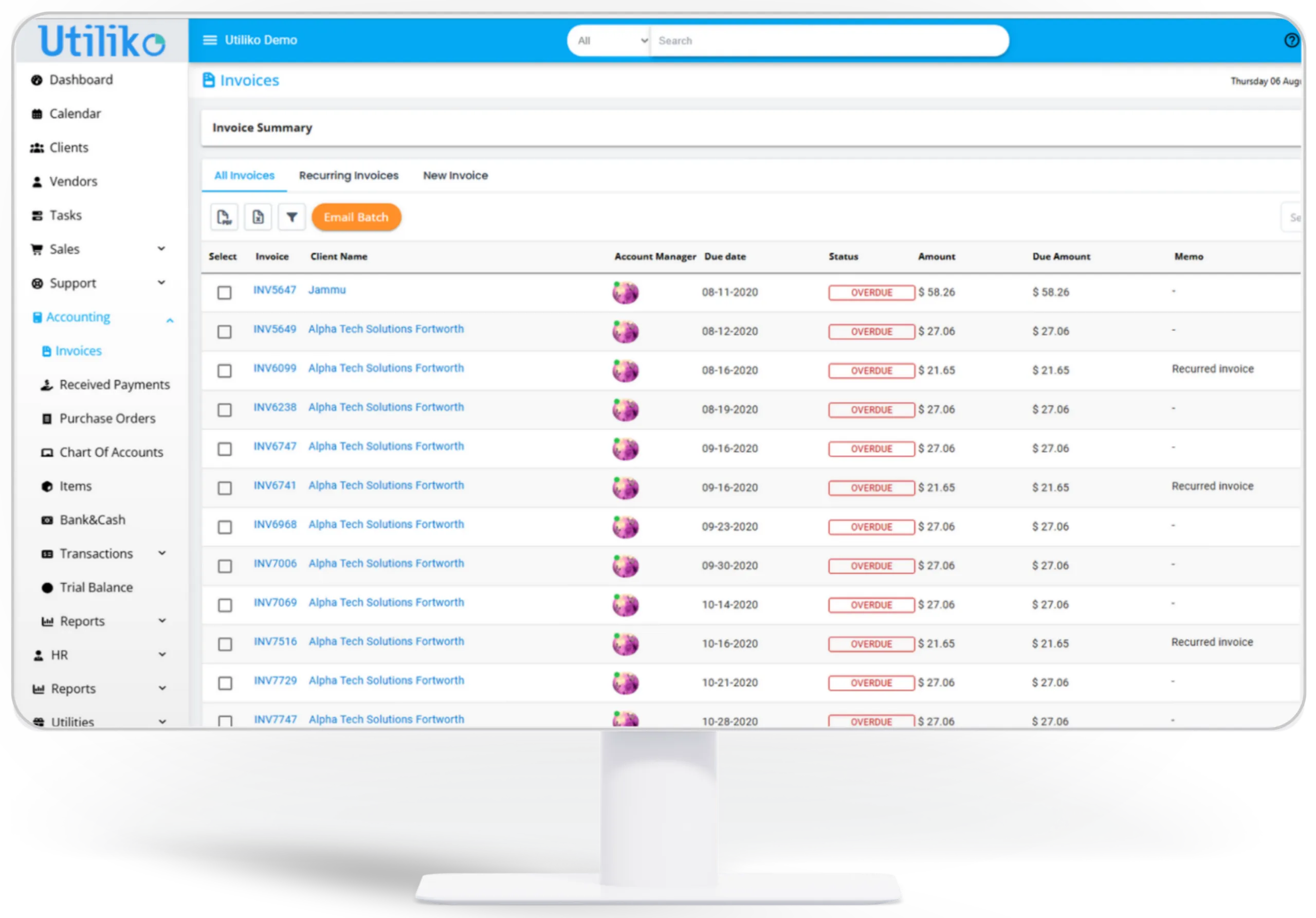Open the invoice filter funnel
This screenshot has height=918, width=1316.
pos(292,218)
